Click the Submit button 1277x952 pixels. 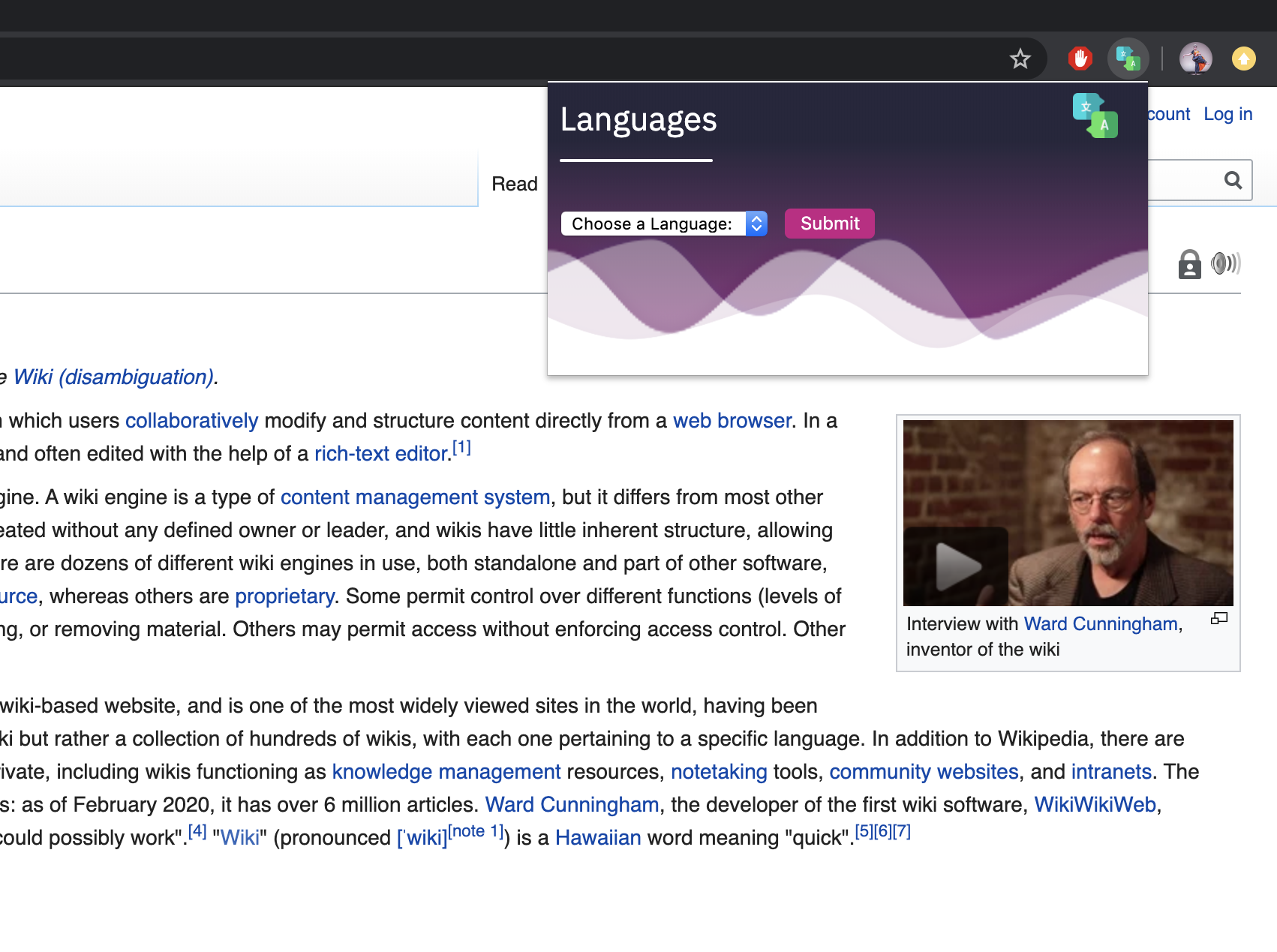[x=829, y=224]
